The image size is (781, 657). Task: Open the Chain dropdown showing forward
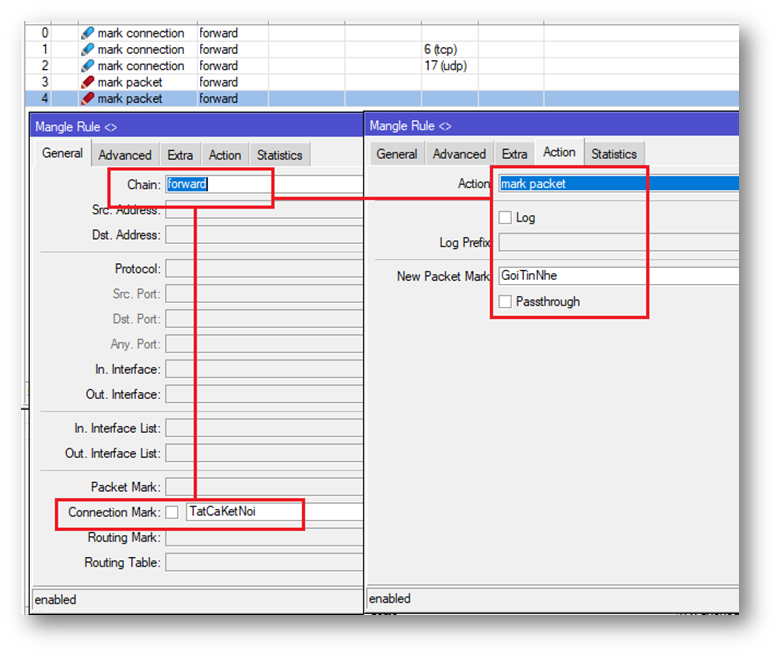pyautogui.click(x=264, y=184)
